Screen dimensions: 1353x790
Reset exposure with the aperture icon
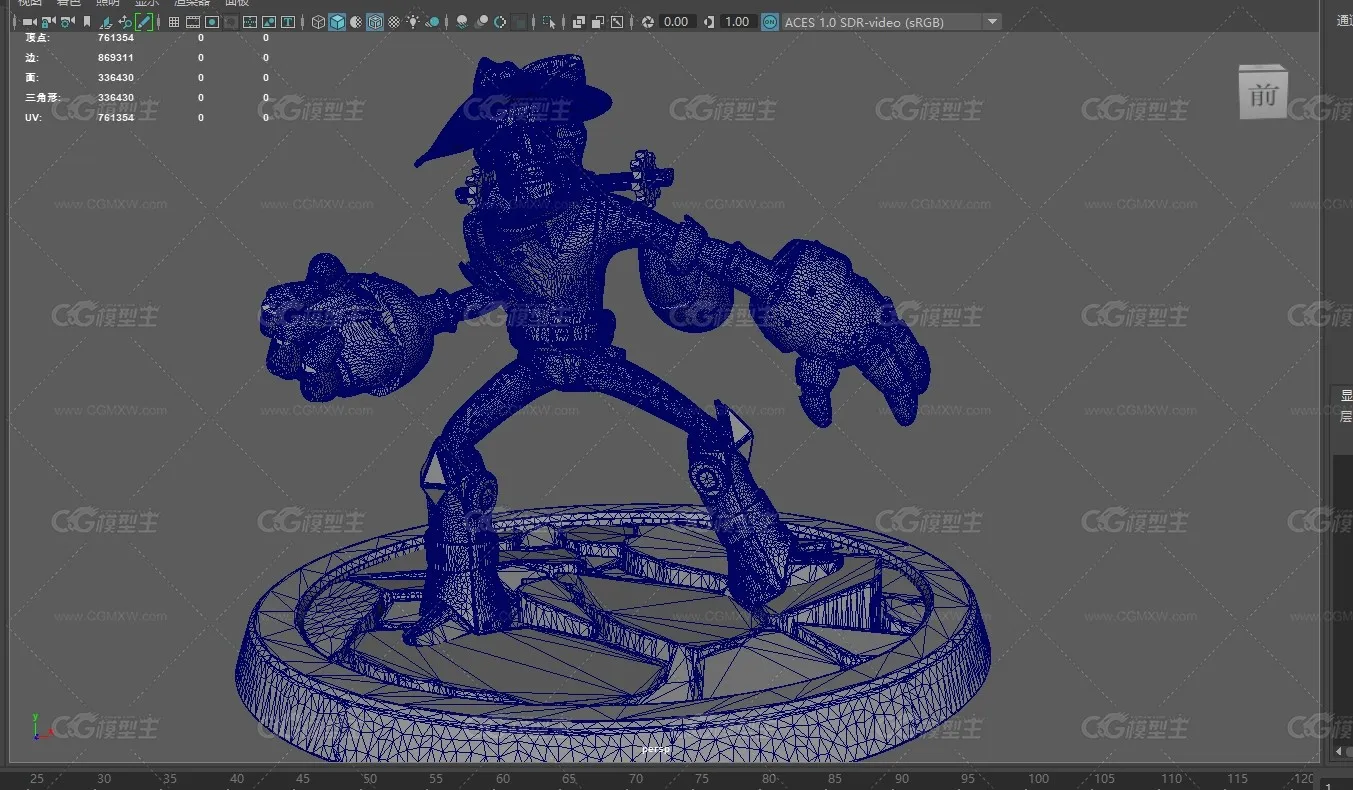pos(647,22)
